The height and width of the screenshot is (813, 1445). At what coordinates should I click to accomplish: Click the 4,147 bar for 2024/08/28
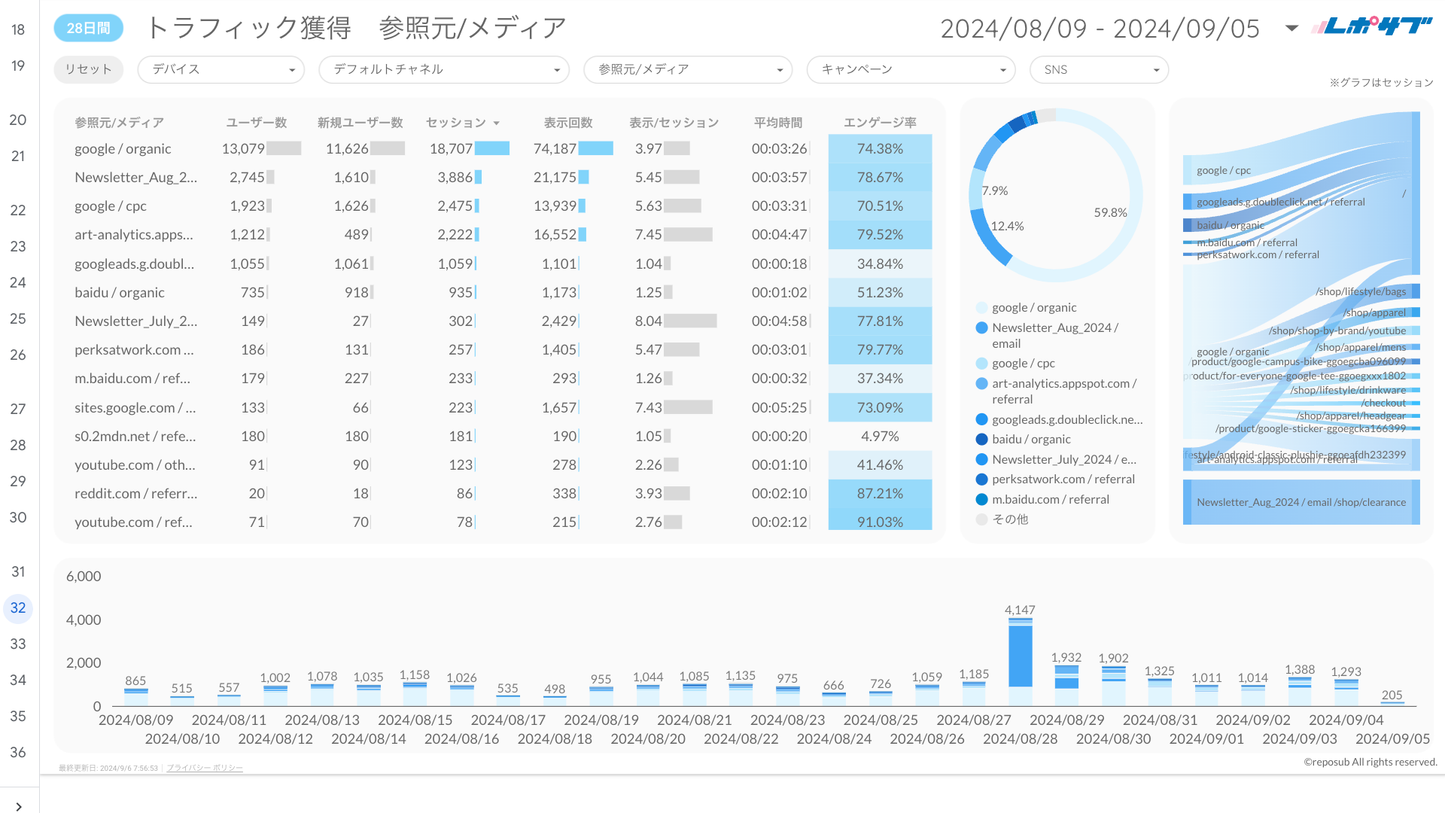1020,662
